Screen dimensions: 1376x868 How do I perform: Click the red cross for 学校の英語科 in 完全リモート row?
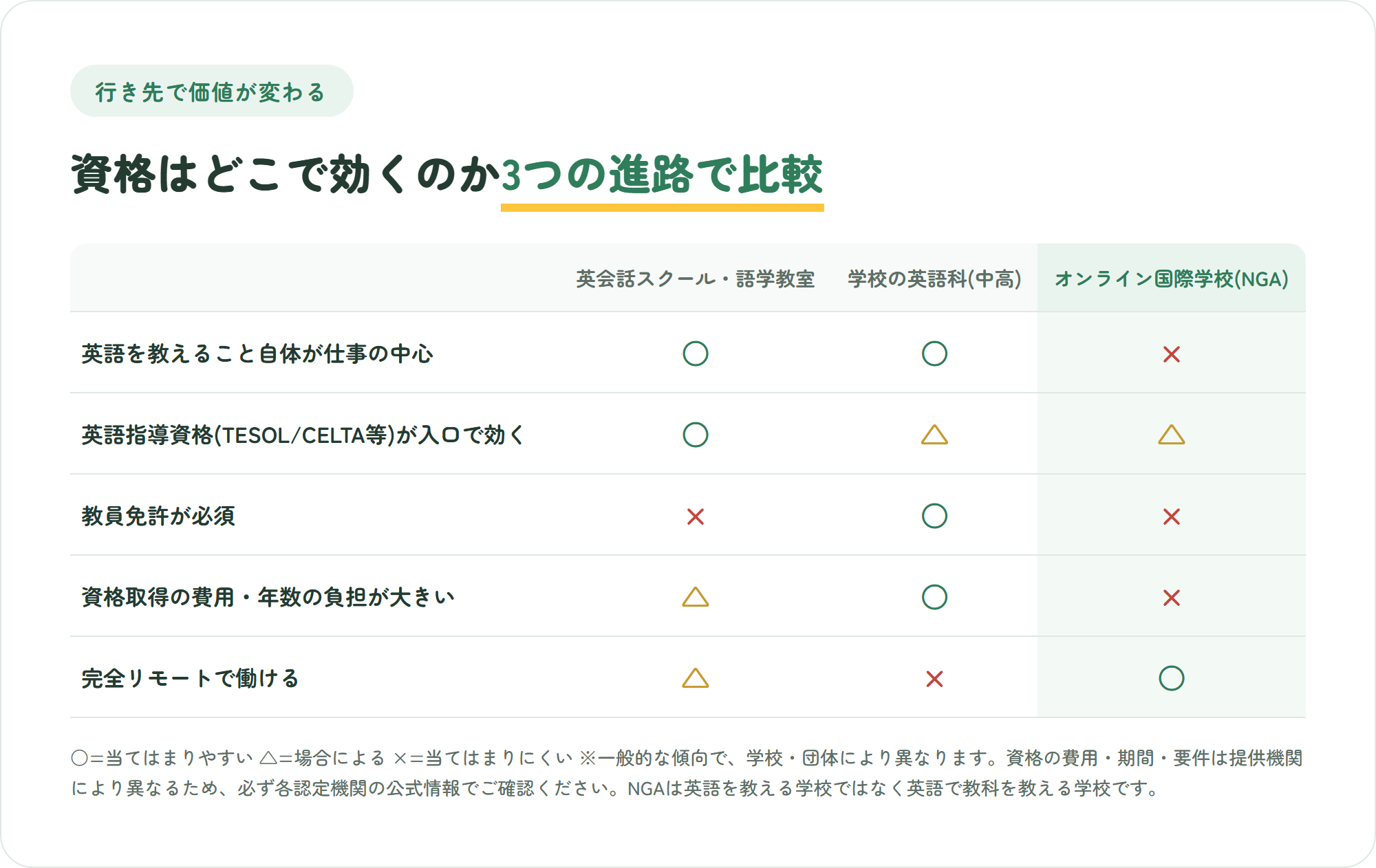pyautogui.click(x=934, y=679)
